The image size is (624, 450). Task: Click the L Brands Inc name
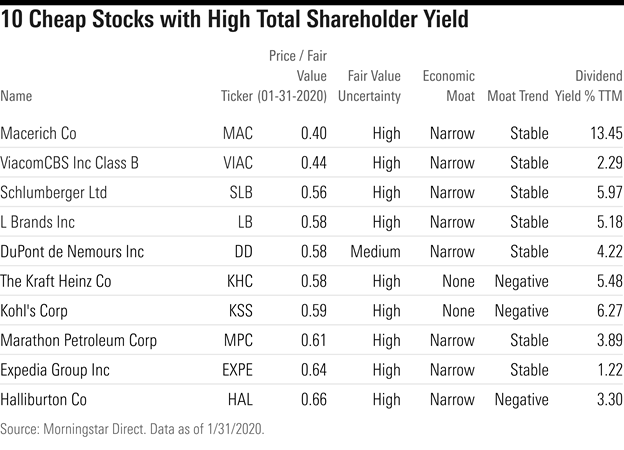39,222
